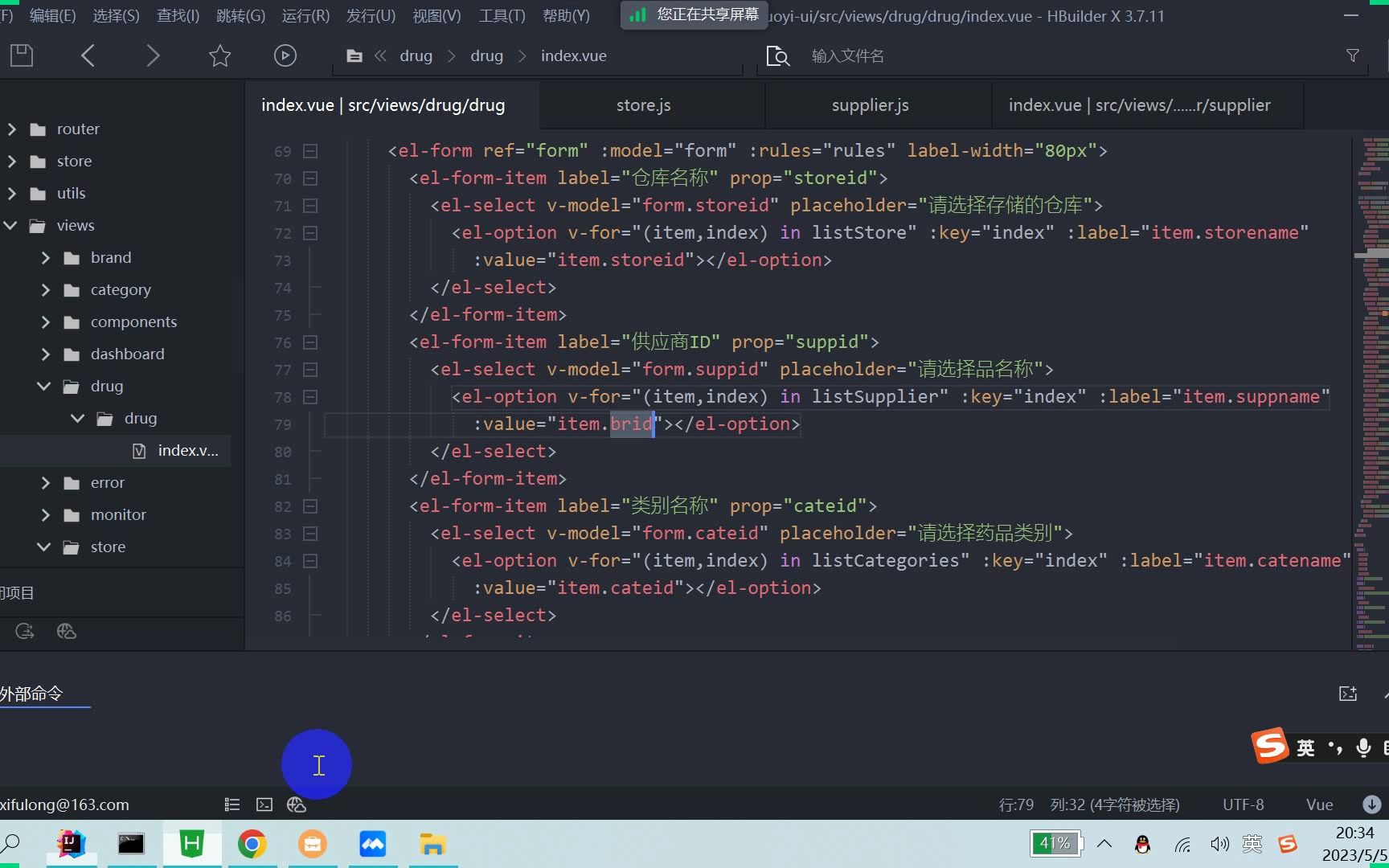Click the Windows search magnifier on taskbar
The width and height of the screenshot is (1389, 868).
pos(10,844)
